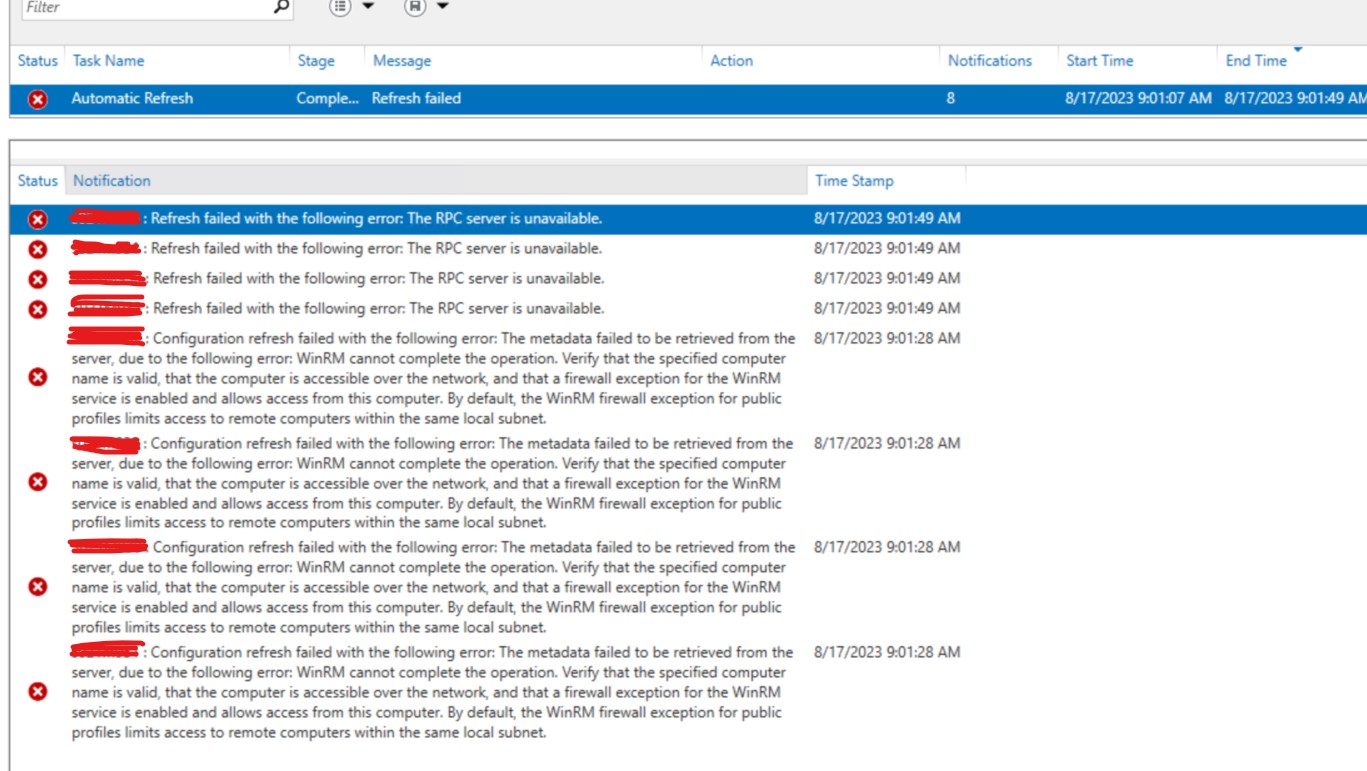Click error icon of second WinRM failure notification
Screen dimensions: 1367x771
[x=38, y=482]
